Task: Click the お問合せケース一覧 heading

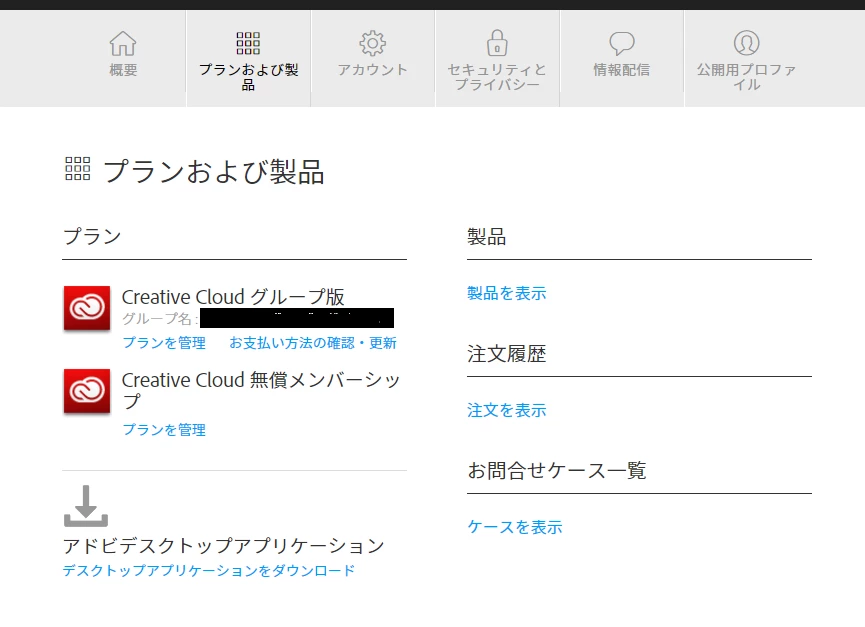Action: click(x=557, y=470)
